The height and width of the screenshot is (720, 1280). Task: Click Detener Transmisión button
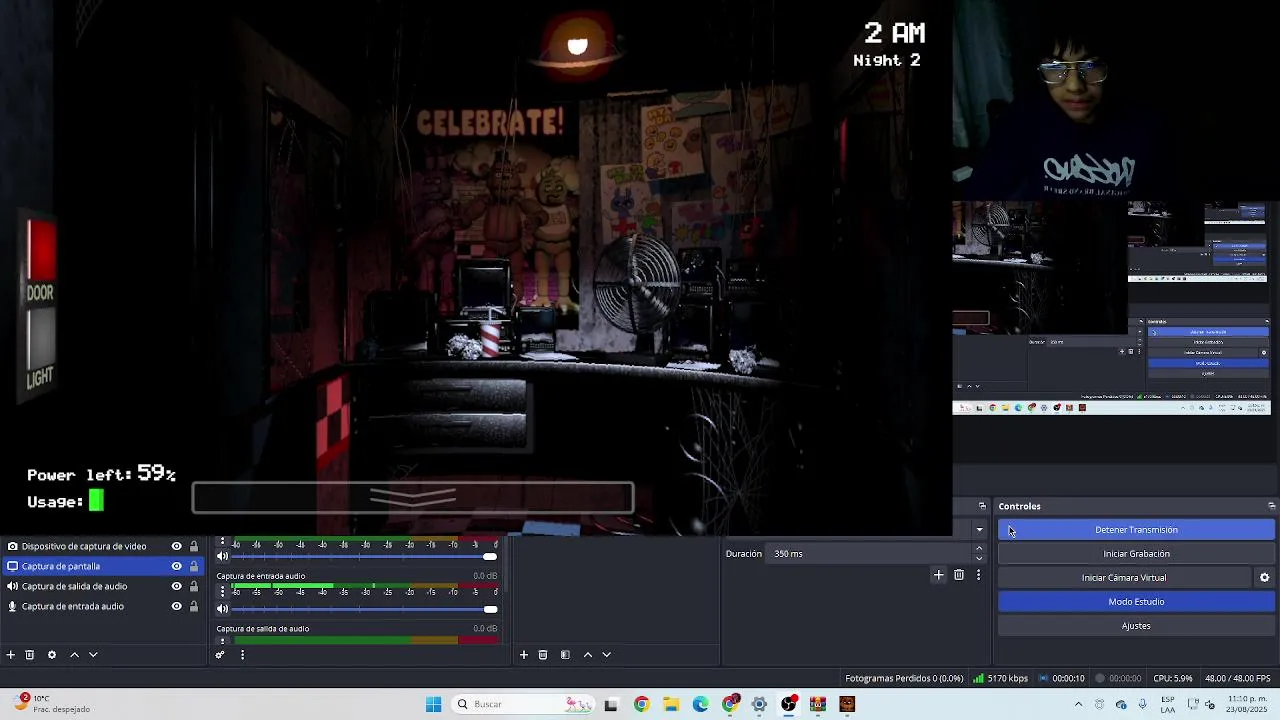click(1136, 530)
